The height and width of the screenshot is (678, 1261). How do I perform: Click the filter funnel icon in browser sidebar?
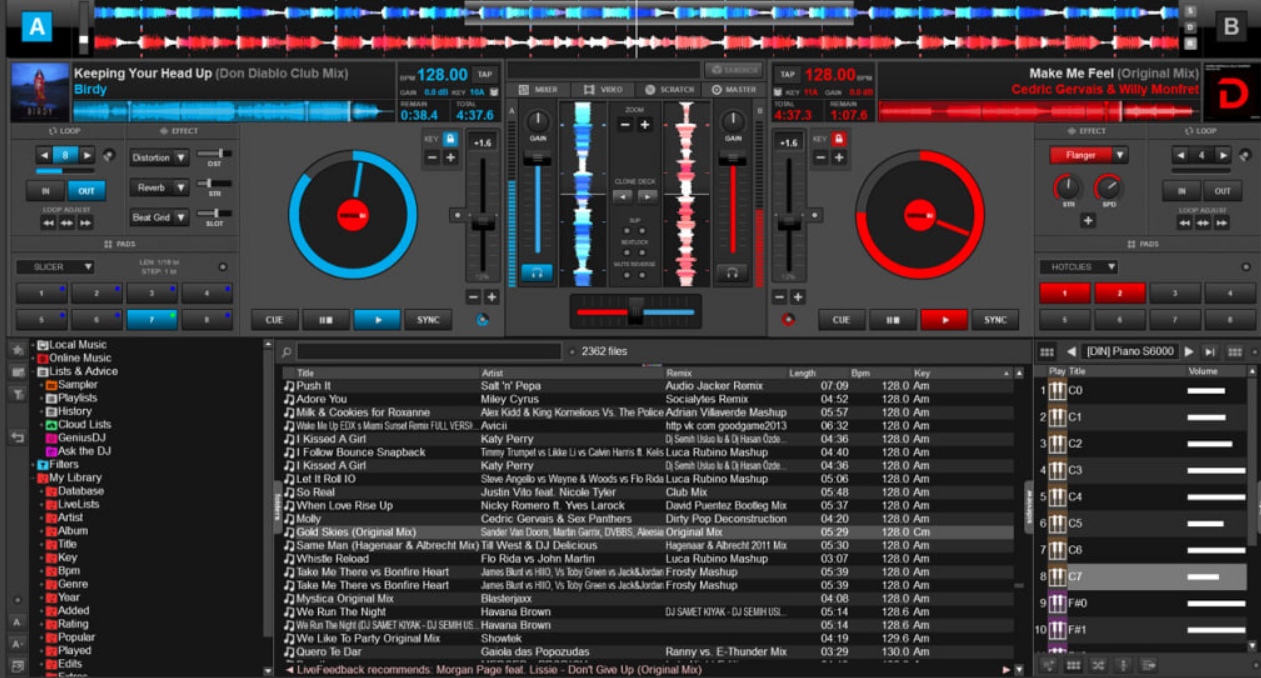18,395
